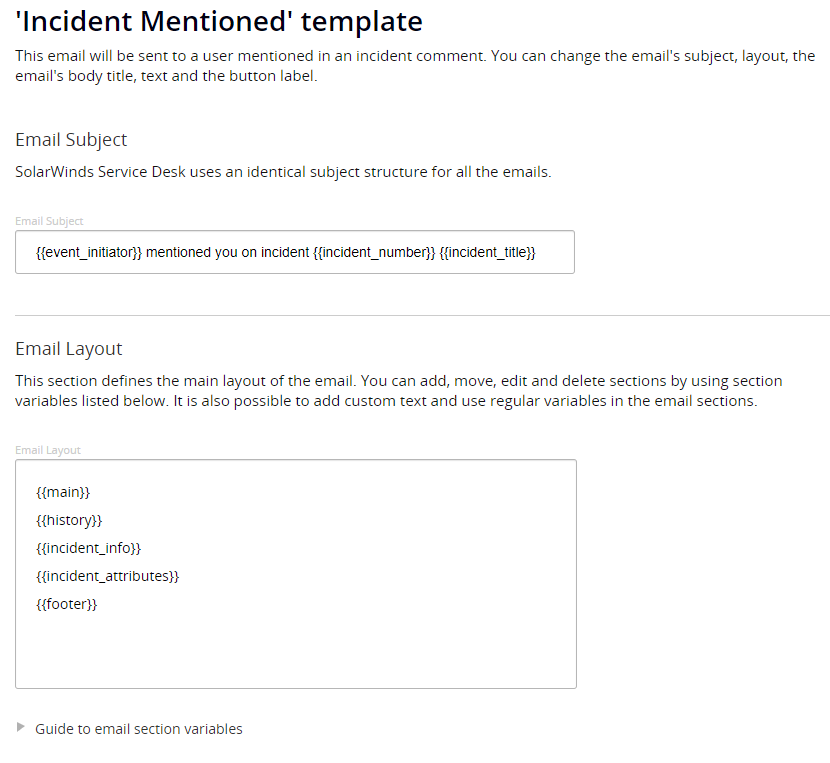Click {{incident_title}} in the subject field
Screen dimensions: 830x763
488,253
